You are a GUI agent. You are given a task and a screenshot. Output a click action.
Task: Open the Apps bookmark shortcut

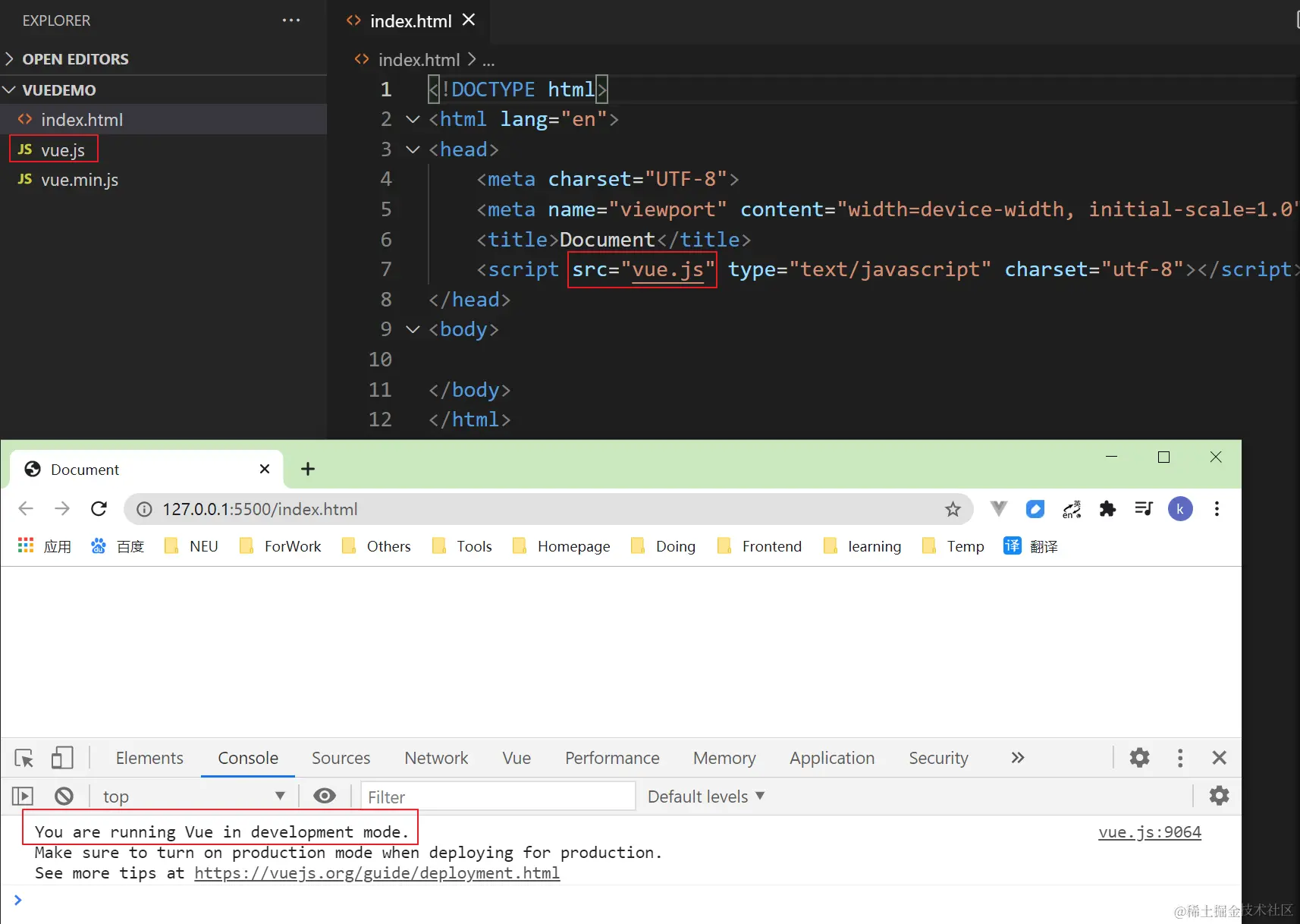(44, 546)
